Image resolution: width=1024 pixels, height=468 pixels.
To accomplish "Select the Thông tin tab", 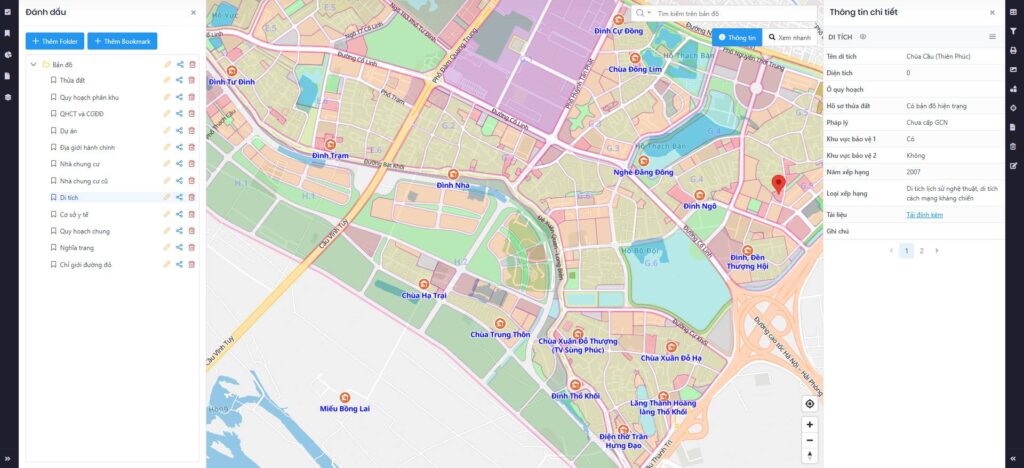I will [737, 37].
